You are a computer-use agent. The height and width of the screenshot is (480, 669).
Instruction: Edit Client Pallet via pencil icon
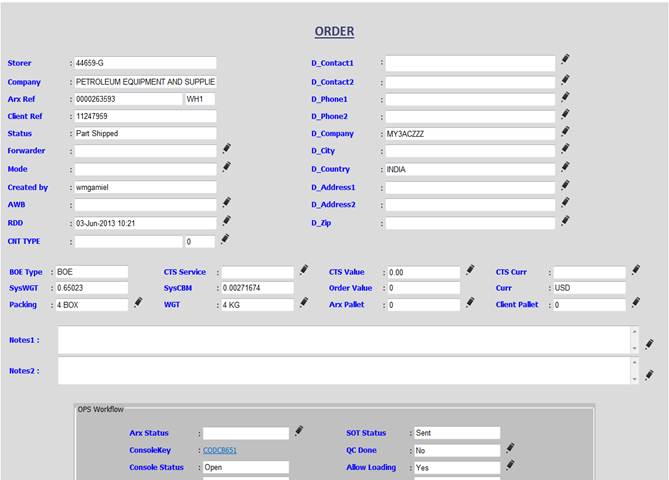point(636,303)
